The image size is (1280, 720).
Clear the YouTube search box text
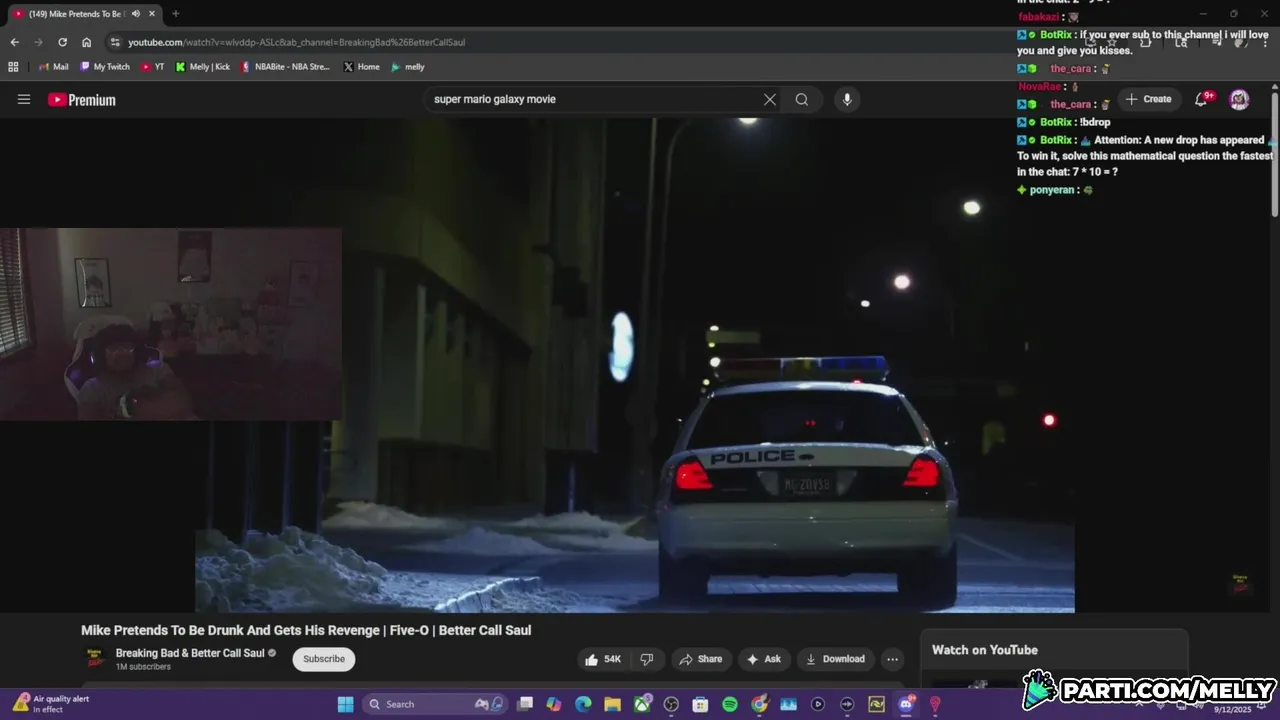pos(770,99)
